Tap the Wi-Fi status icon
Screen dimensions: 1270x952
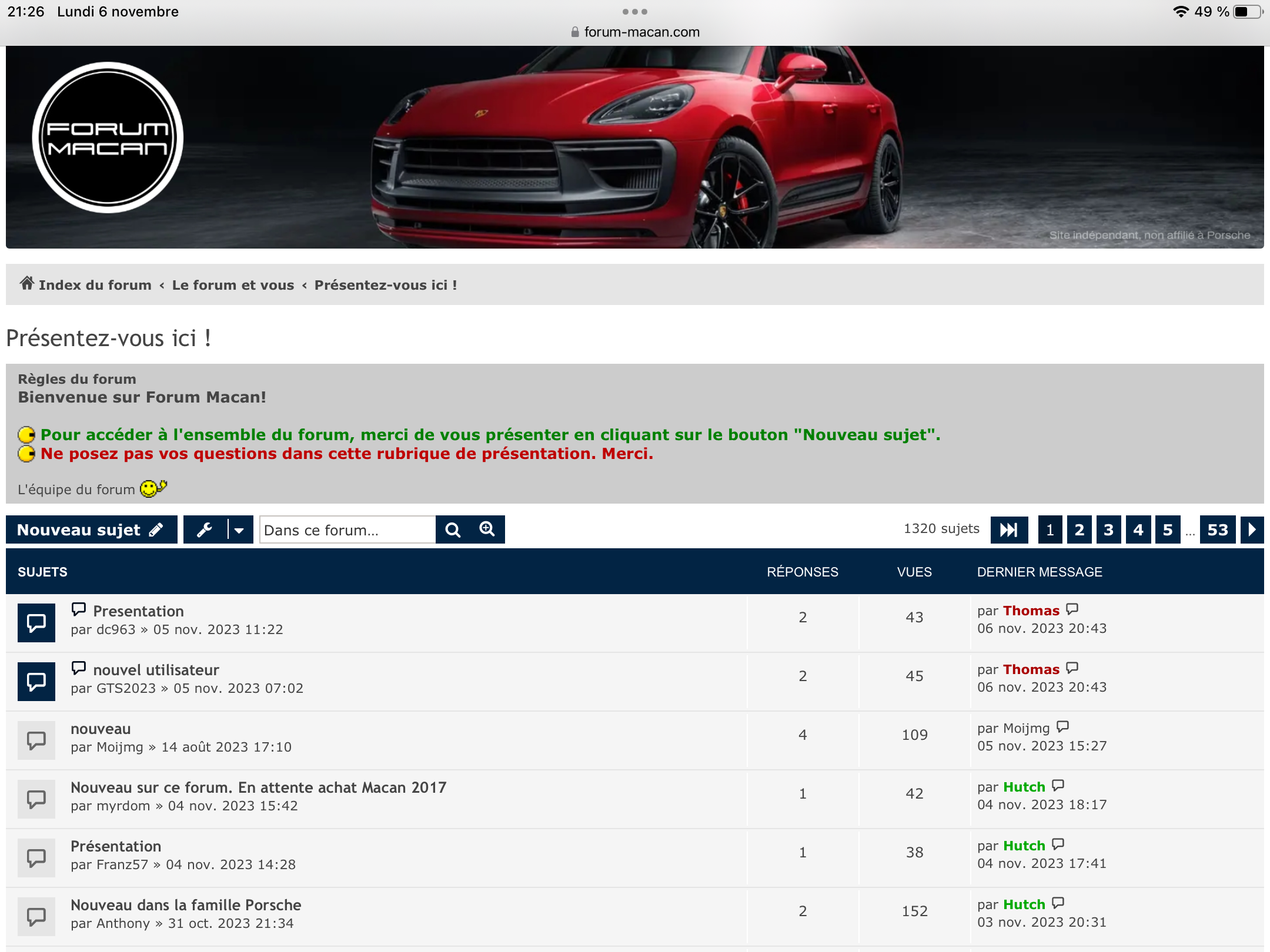(x=1181, y=12)
